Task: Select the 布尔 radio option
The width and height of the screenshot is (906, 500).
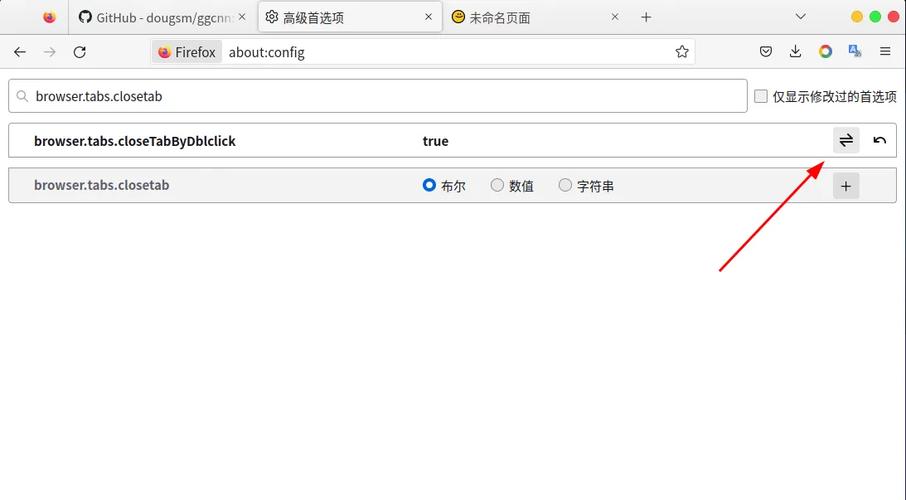Action: (x=429, y=185)
